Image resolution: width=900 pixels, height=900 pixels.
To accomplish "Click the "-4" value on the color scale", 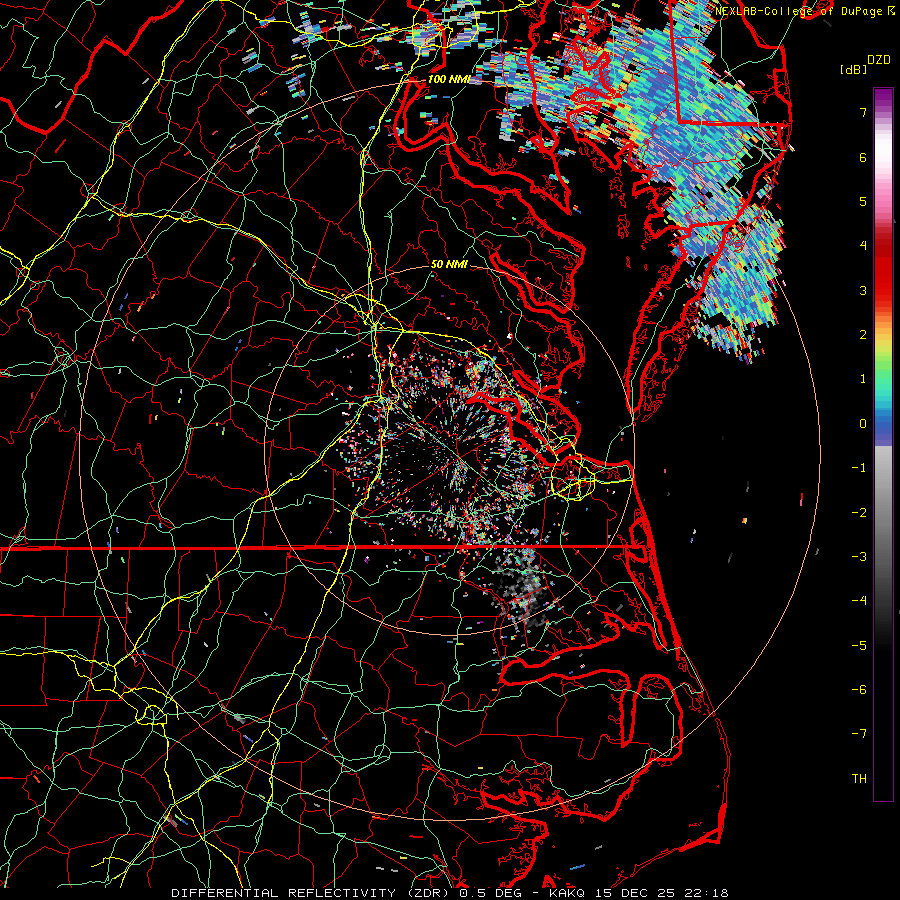I will (859, 601).
